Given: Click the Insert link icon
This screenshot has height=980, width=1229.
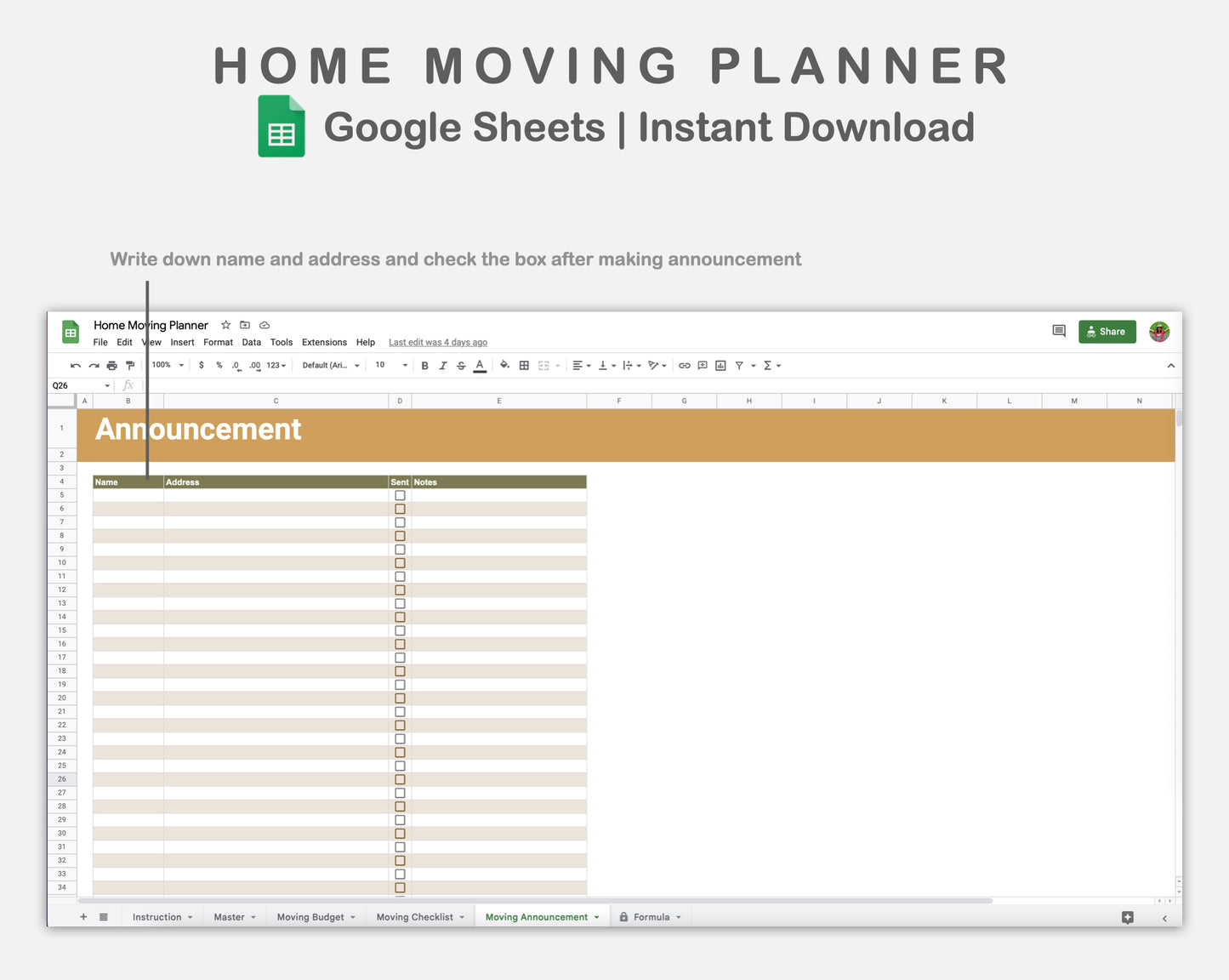Looking at the screenshot, I should (x=685, y=365).
